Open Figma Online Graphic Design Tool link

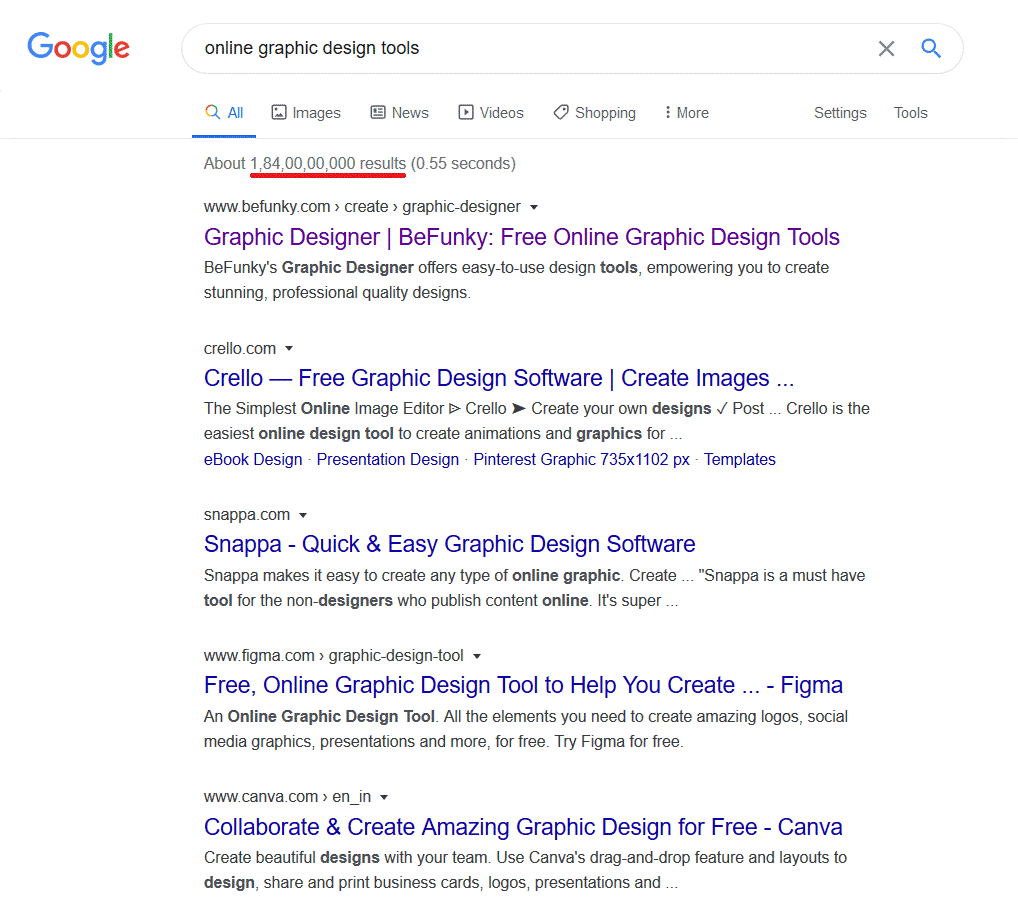click(x=523, y=686)
